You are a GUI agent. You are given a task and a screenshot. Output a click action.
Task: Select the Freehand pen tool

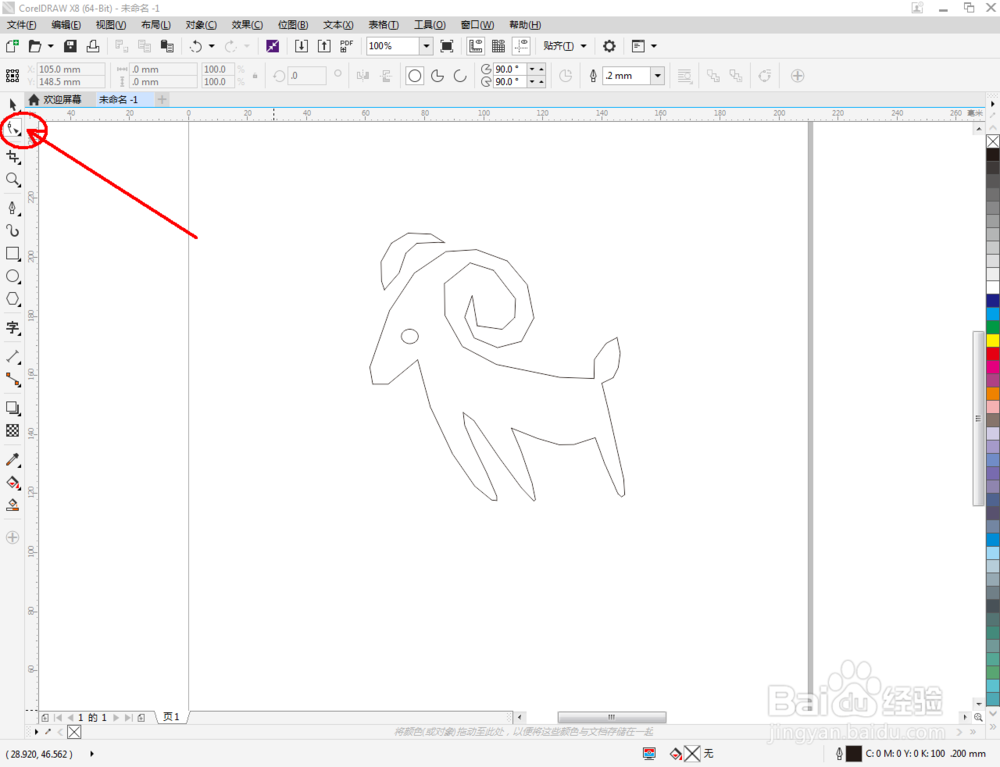[x=13, y=208]
